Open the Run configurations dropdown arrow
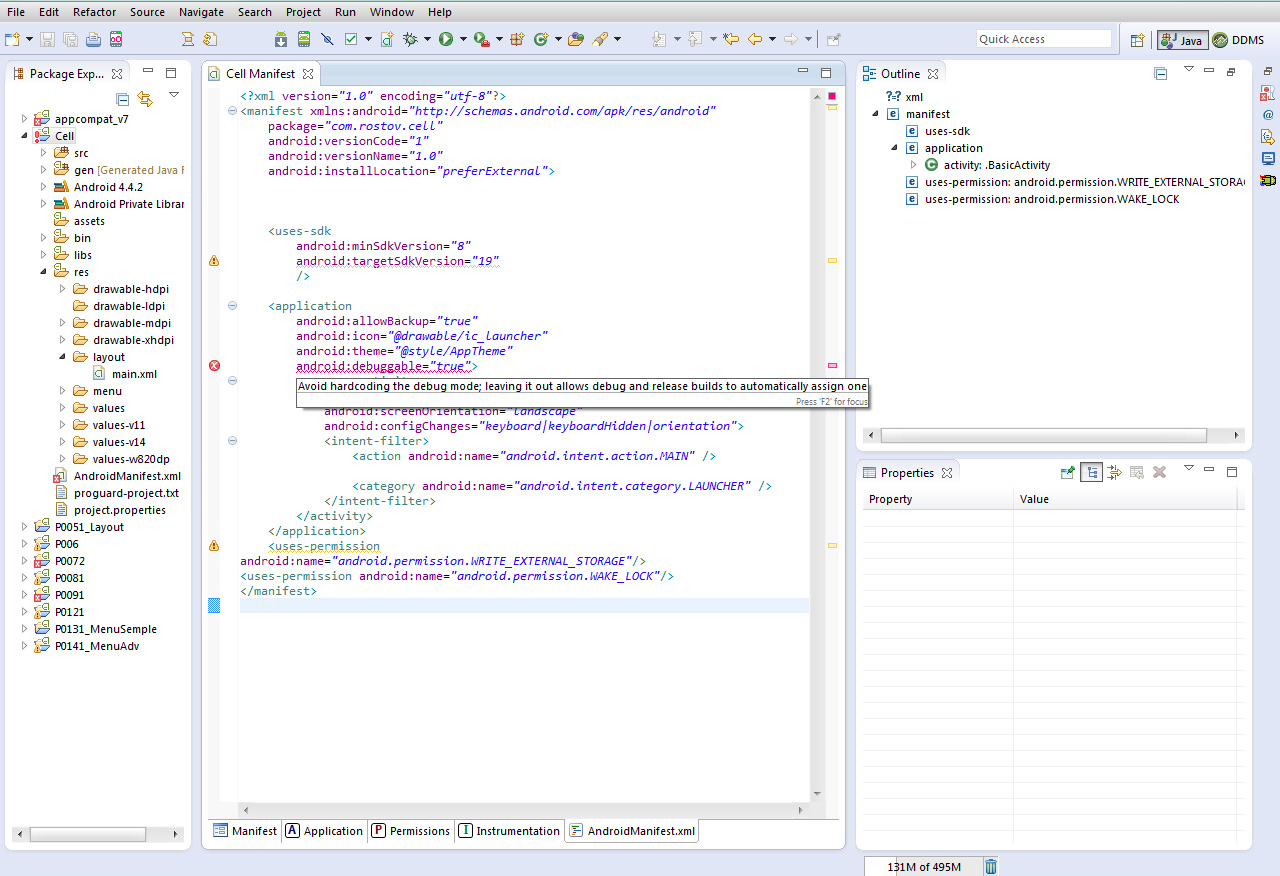 [463, 39]
